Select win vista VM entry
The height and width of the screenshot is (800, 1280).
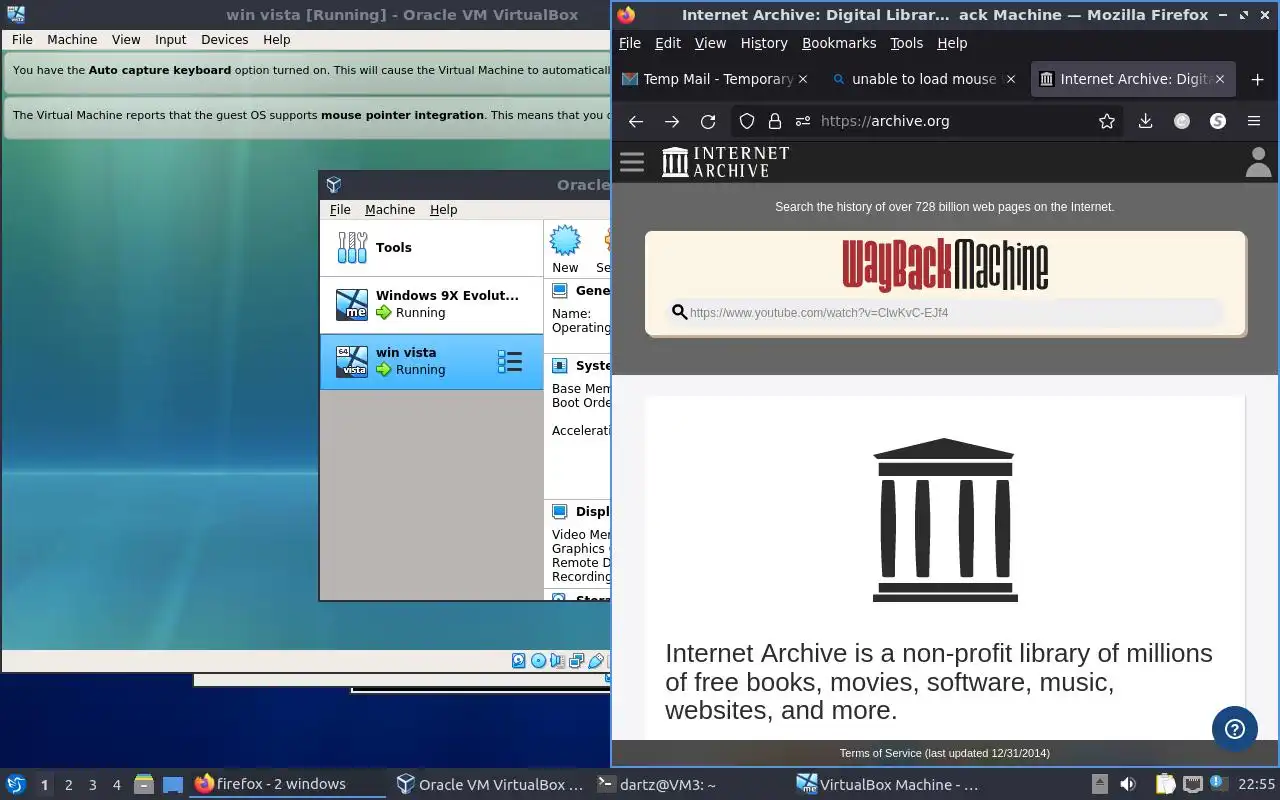pos(432,361)
